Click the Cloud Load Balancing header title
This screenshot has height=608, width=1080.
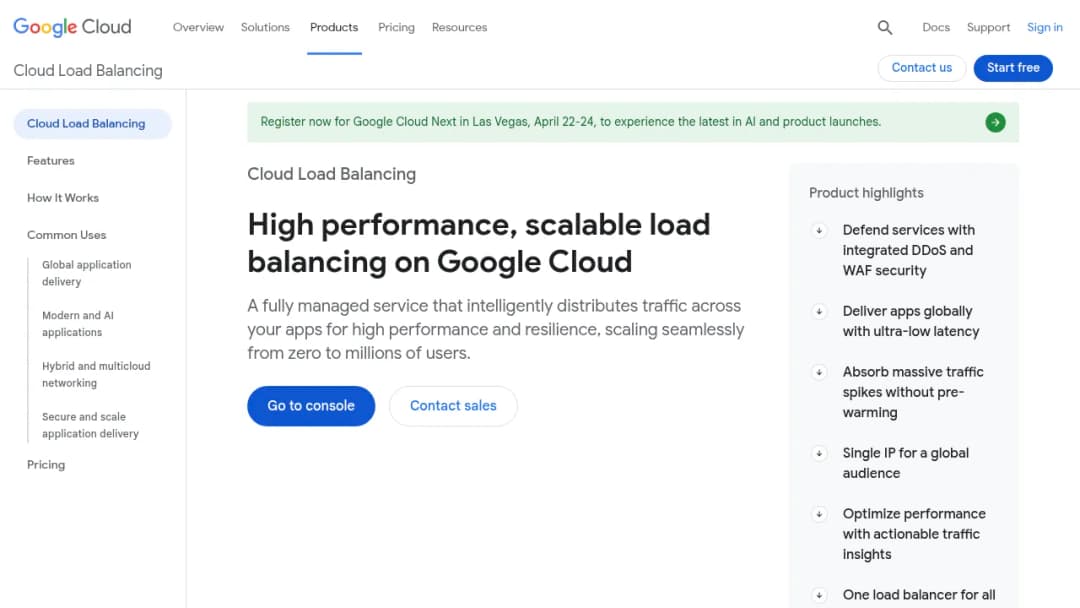[x=88, y=71]
